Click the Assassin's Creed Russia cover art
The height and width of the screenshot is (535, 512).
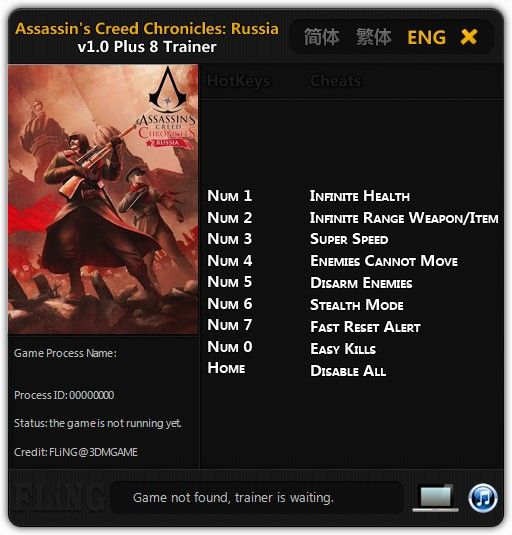(103, 199)
